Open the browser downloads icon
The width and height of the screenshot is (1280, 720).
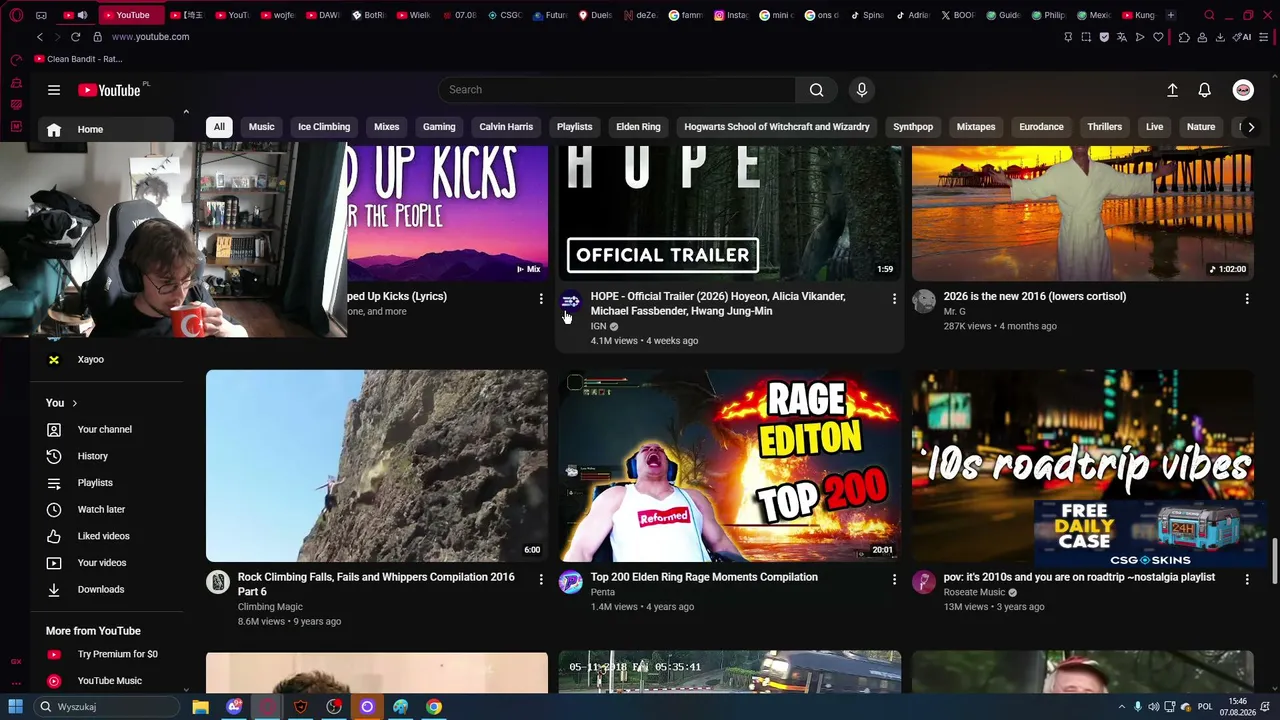[1220, 37]
